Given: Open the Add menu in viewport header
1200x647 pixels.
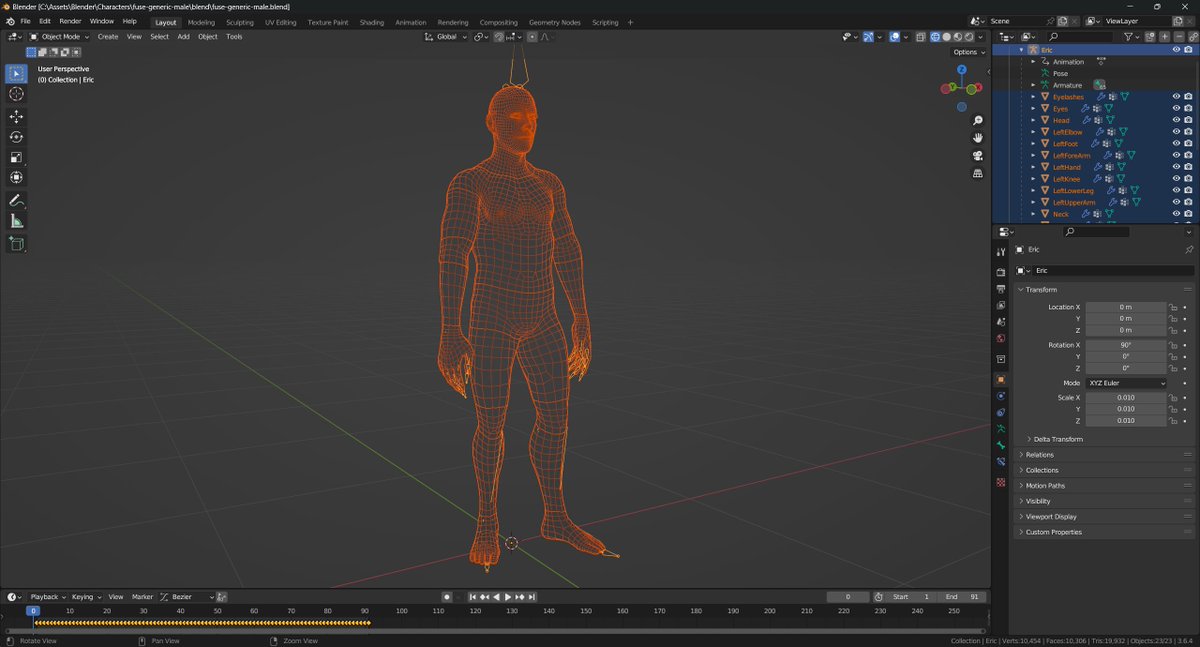Looking at the screenshot, I should pyautogui.click(x=183, y=36).
